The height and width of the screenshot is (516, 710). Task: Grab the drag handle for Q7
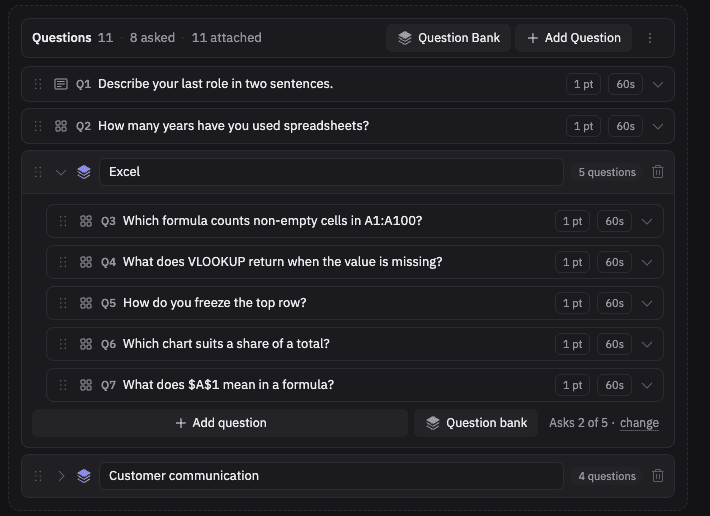[x=63, y=385]
